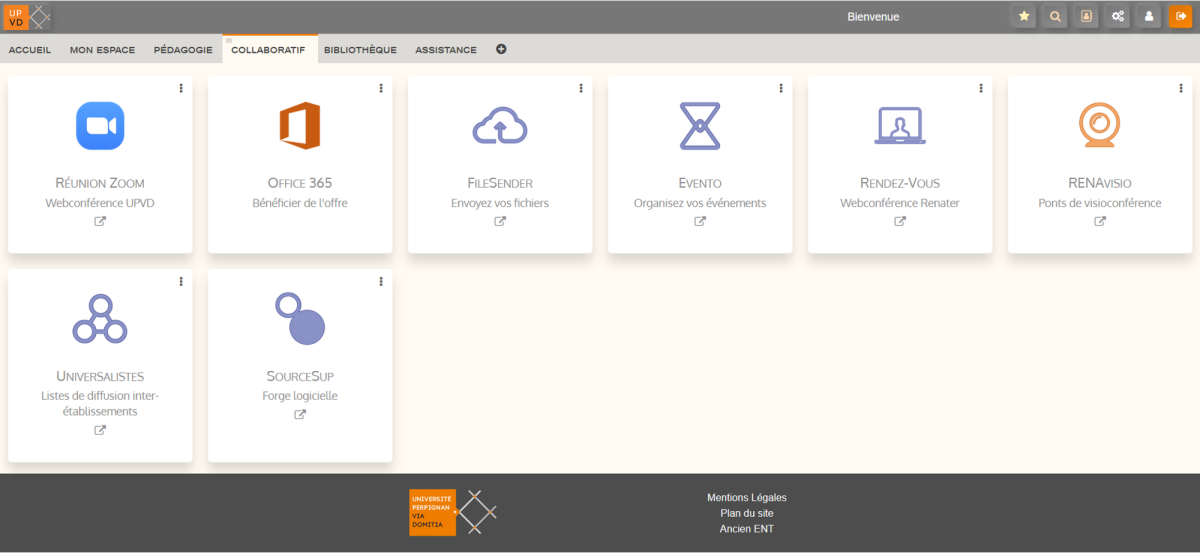This screenshot has height=553, width=1200.
Task: Click the UPVD logo in top-left header
Action: (x=28, y=16)
